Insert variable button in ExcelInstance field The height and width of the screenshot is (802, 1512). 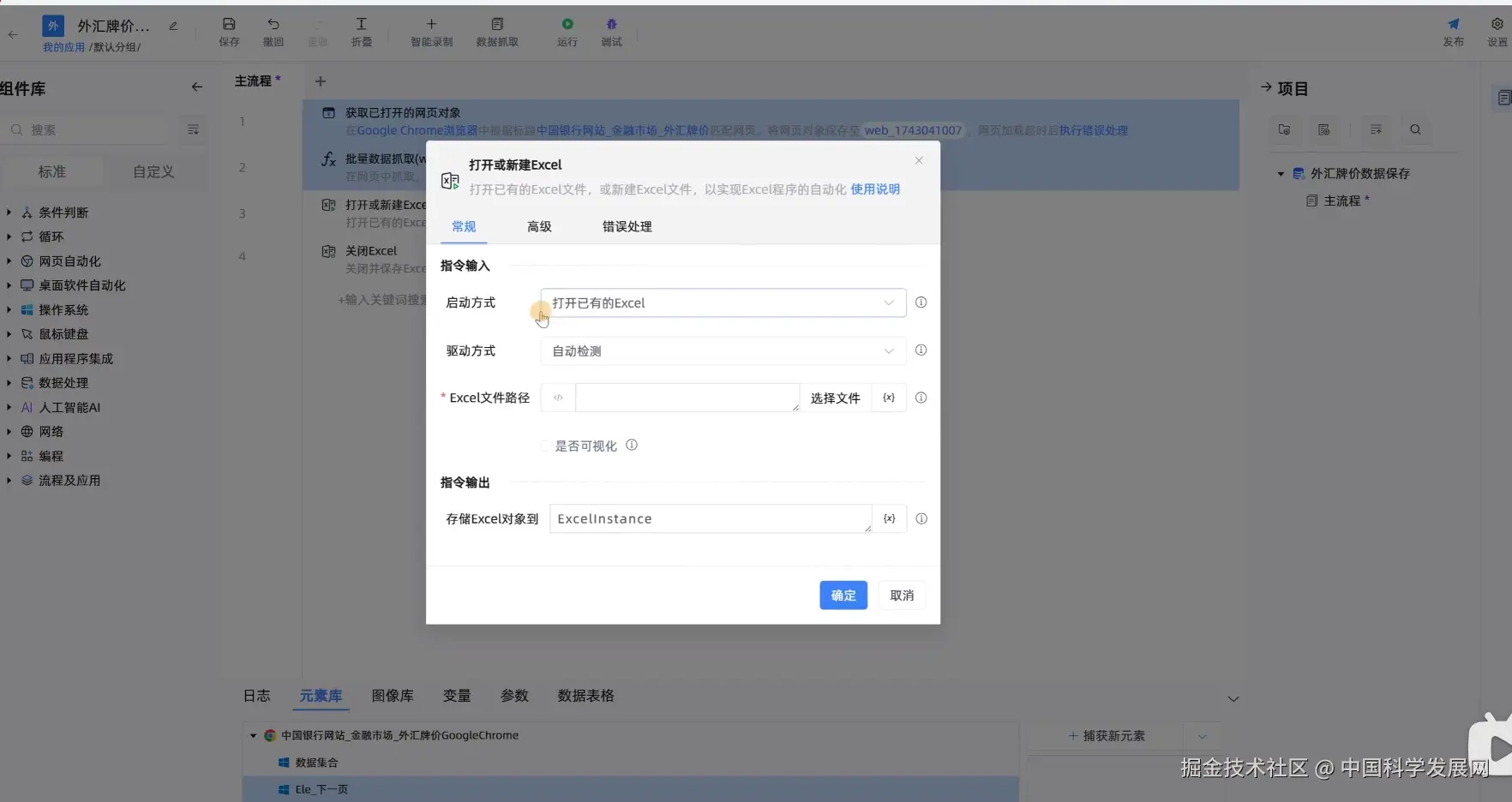[889, 518]
